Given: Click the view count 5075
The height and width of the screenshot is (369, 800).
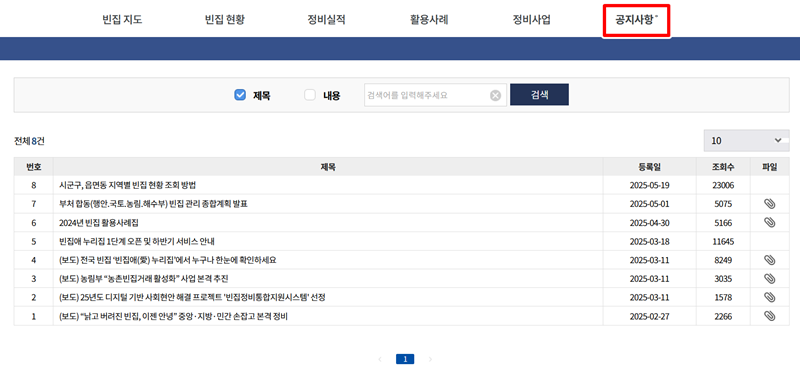Looking at the screenshot, I should (x=723, y=204).
